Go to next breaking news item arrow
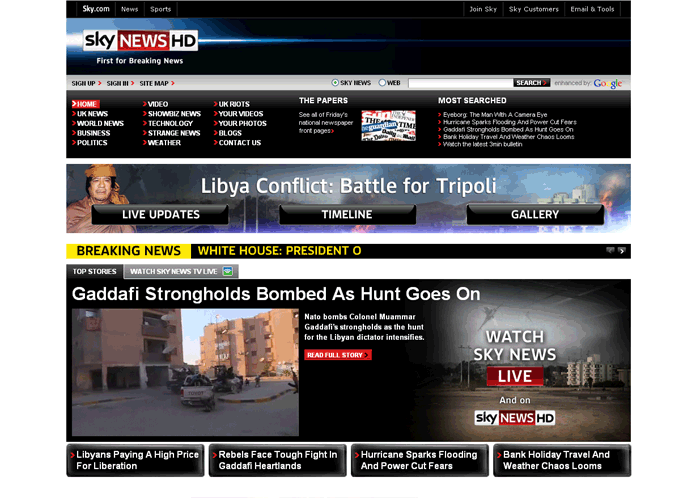 point(621,251)
